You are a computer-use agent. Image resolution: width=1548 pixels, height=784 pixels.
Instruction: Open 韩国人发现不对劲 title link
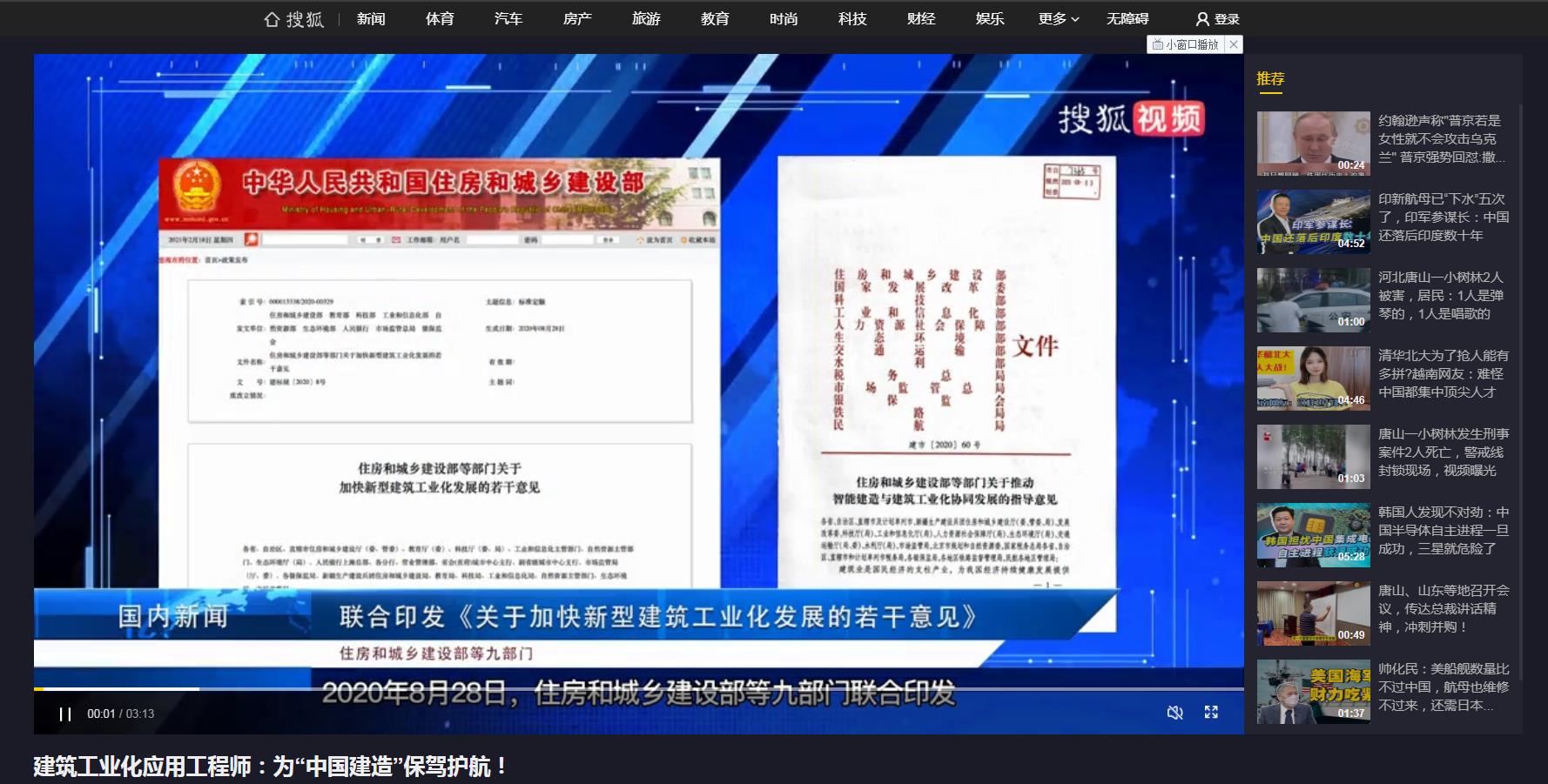pos(1444,530)
